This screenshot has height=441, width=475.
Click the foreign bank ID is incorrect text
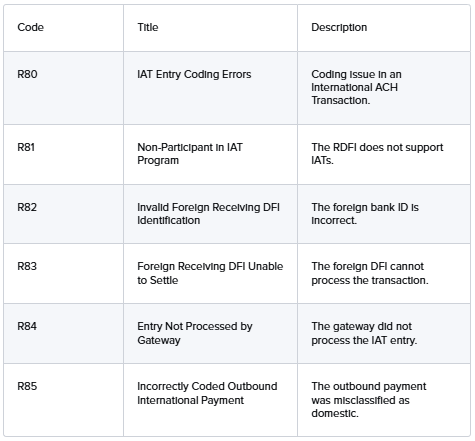(365, 214)
